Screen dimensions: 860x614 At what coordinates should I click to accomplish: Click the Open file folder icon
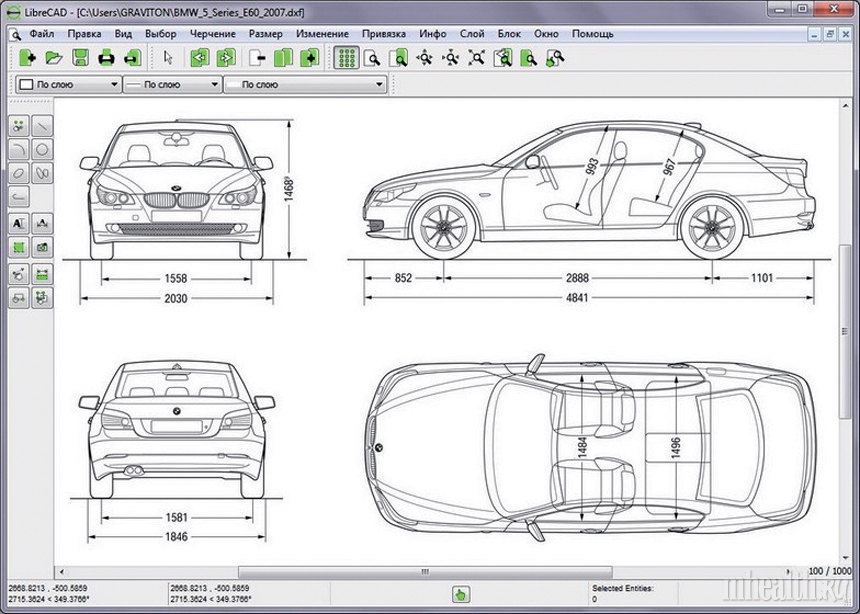54,58
